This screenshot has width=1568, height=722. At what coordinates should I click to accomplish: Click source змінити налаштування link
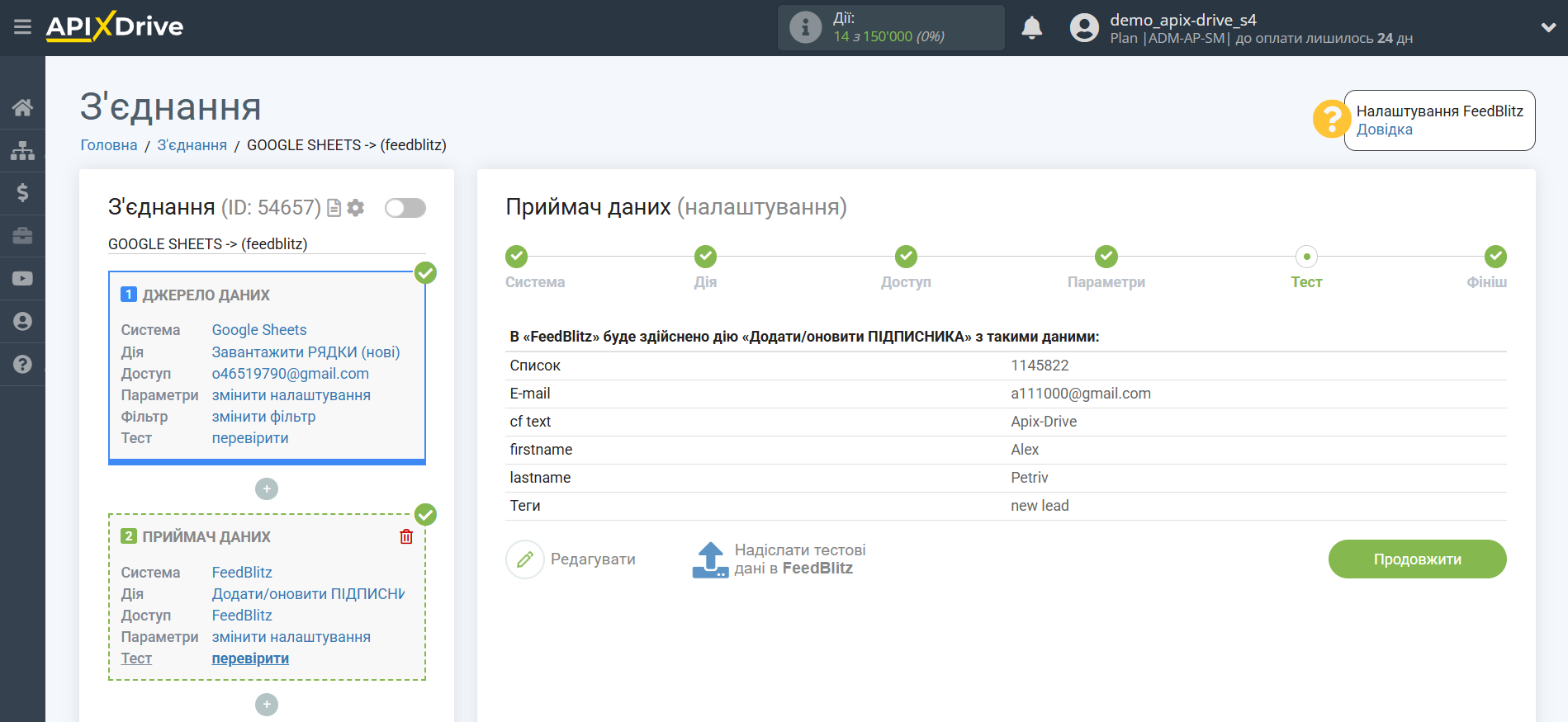point(291,395)
